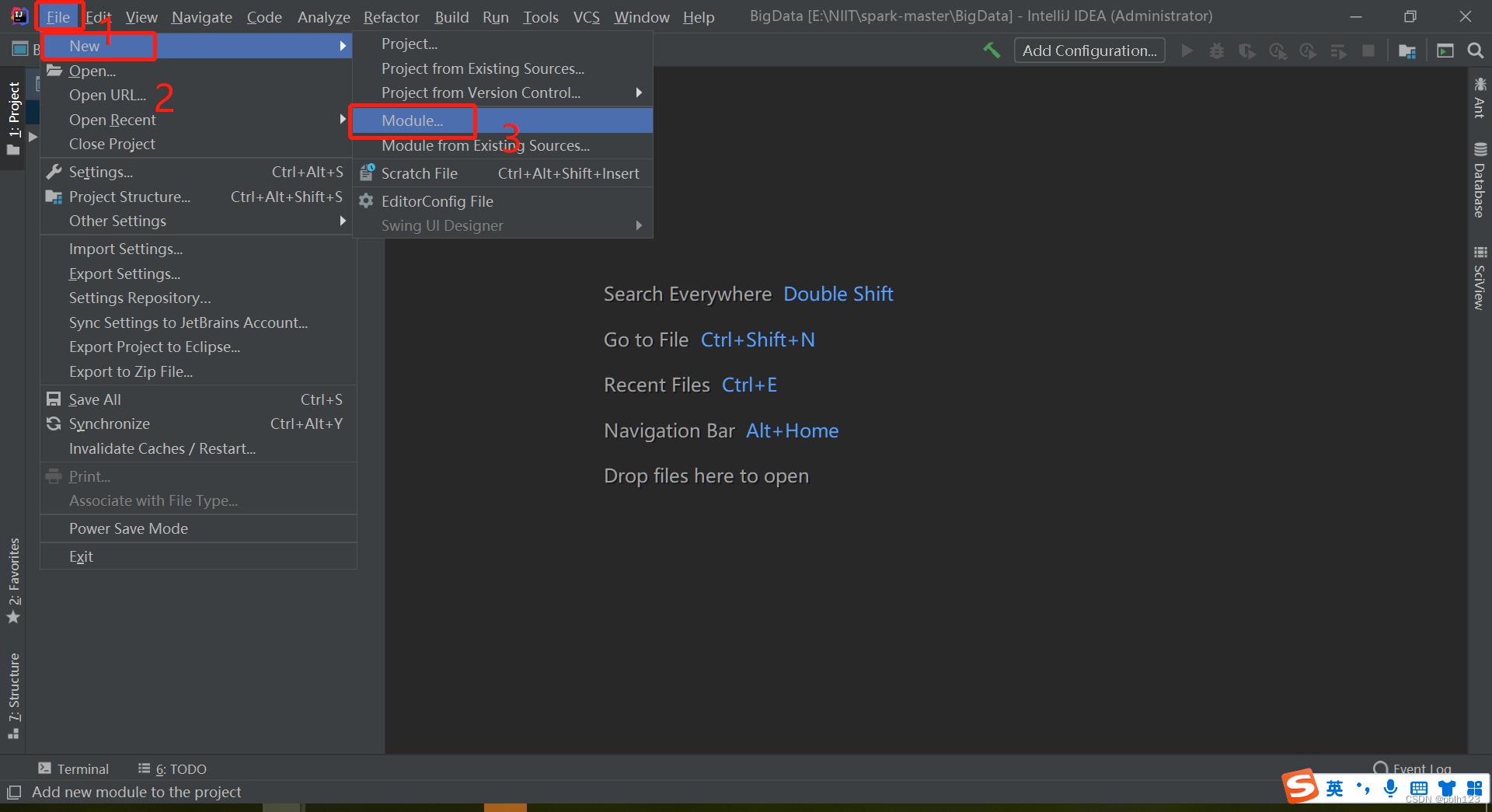
Task: Click the Run arrow icon in toolbar
Action: coord(1187,51)
